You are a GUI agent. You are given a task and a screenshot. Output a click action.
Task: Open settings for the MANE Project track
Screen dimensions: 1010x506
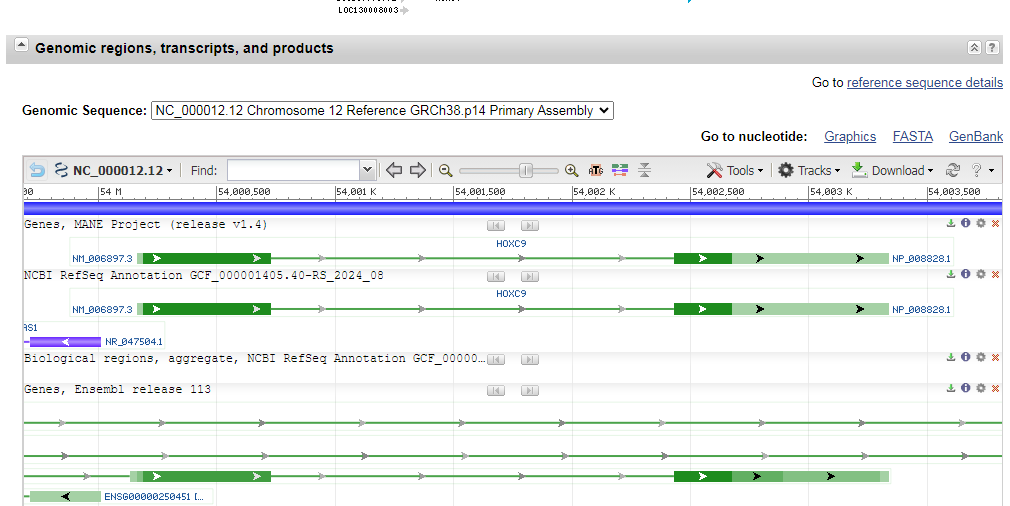(x=980, y=223)
